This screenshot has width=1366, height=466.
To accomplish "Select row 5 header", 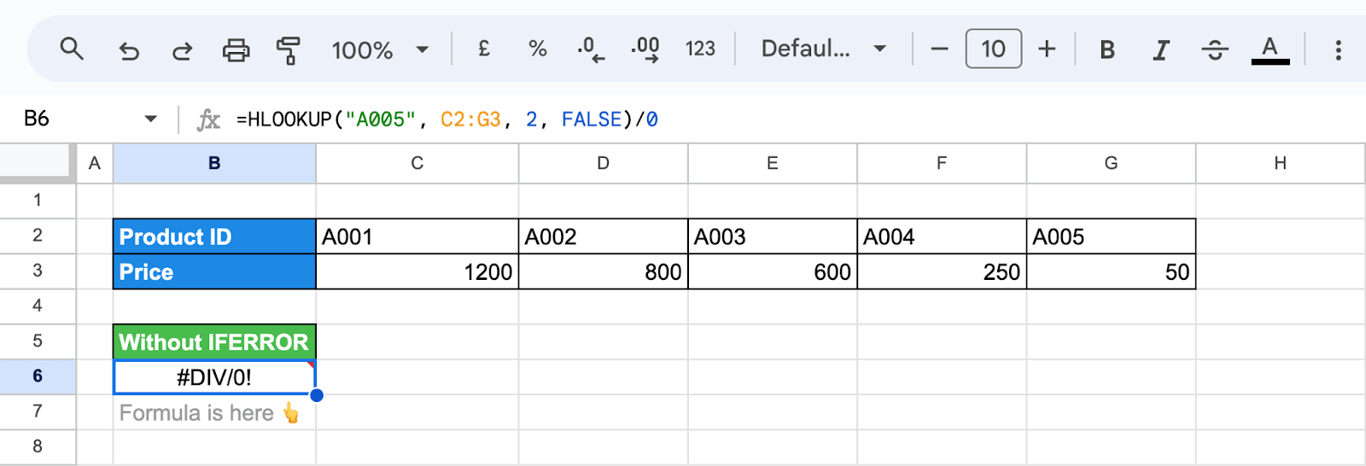I will tap(38, 341).
